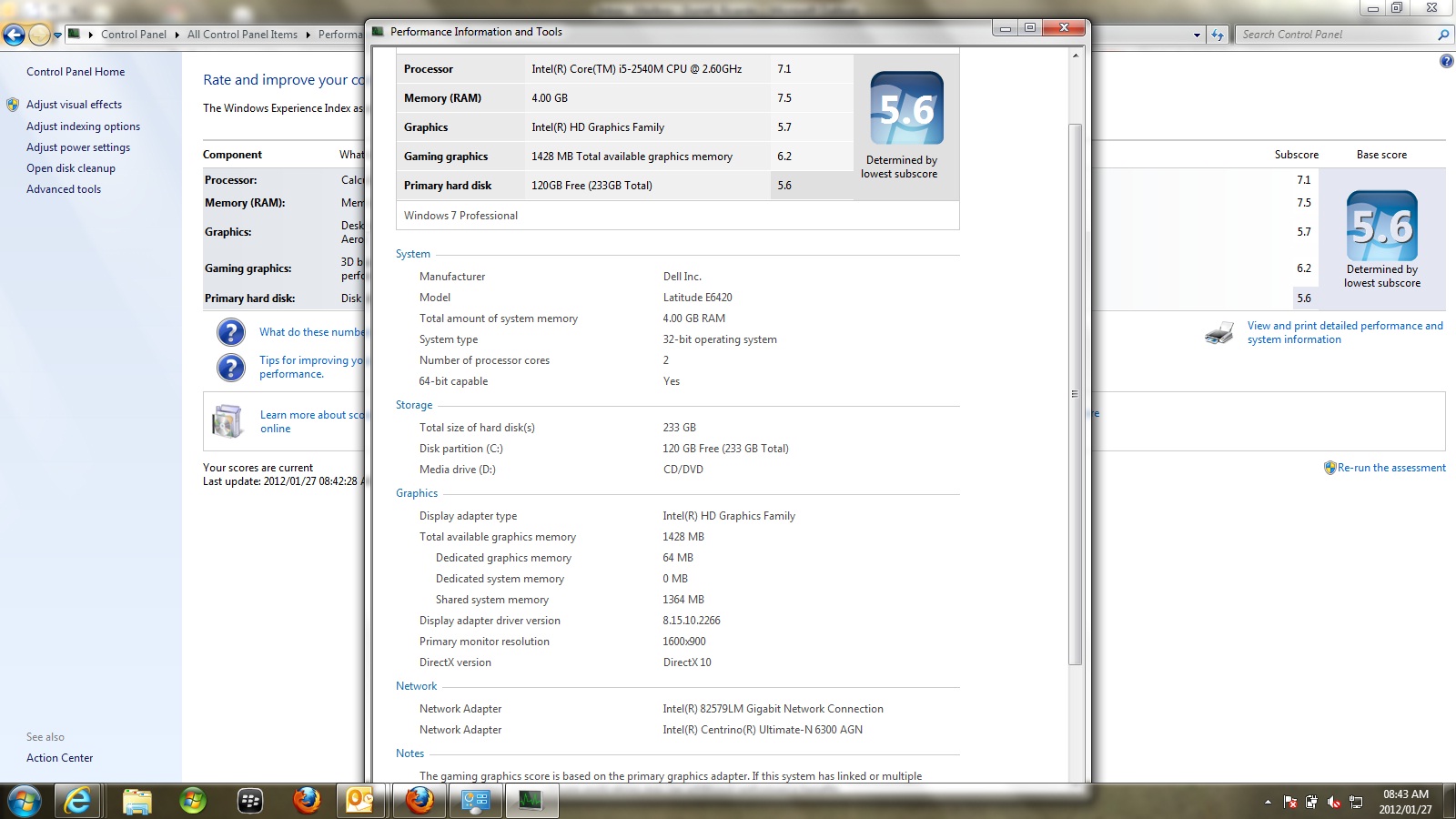
Task: Switch to Performance Information and Tools taskbar button
Action: 531,801
